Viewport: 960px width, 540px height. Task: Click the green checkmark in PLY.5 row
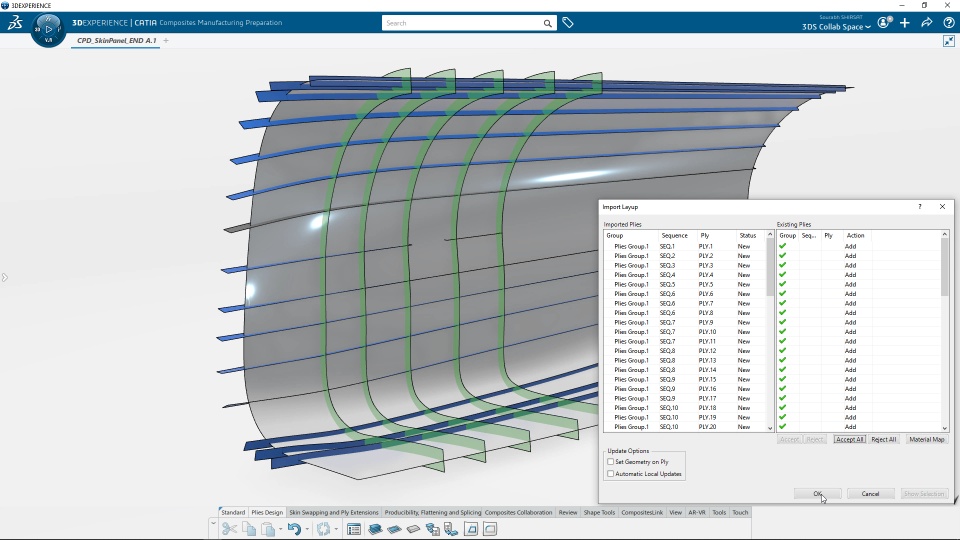click(782, 284)
